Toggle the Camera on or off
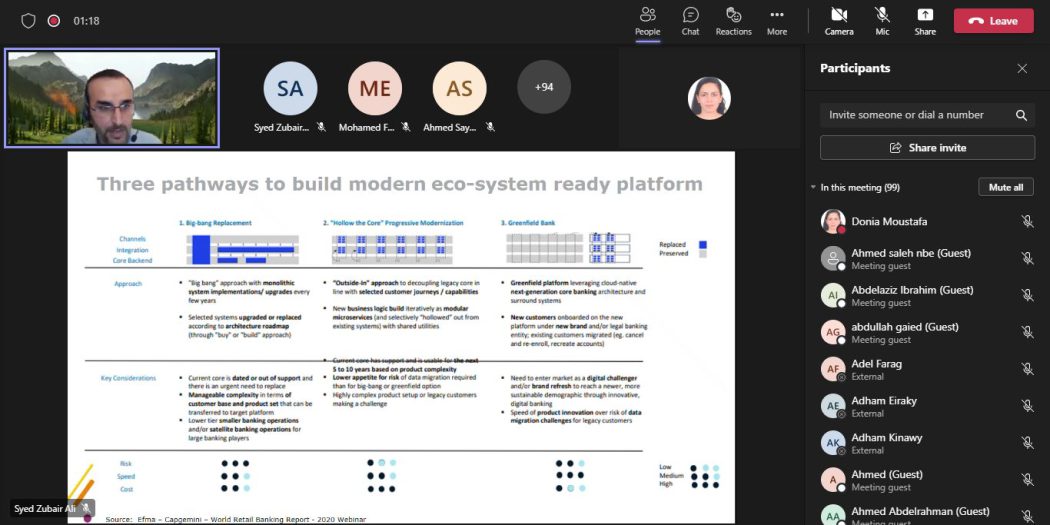The image size is (1050, 525). tap(838, 15)
